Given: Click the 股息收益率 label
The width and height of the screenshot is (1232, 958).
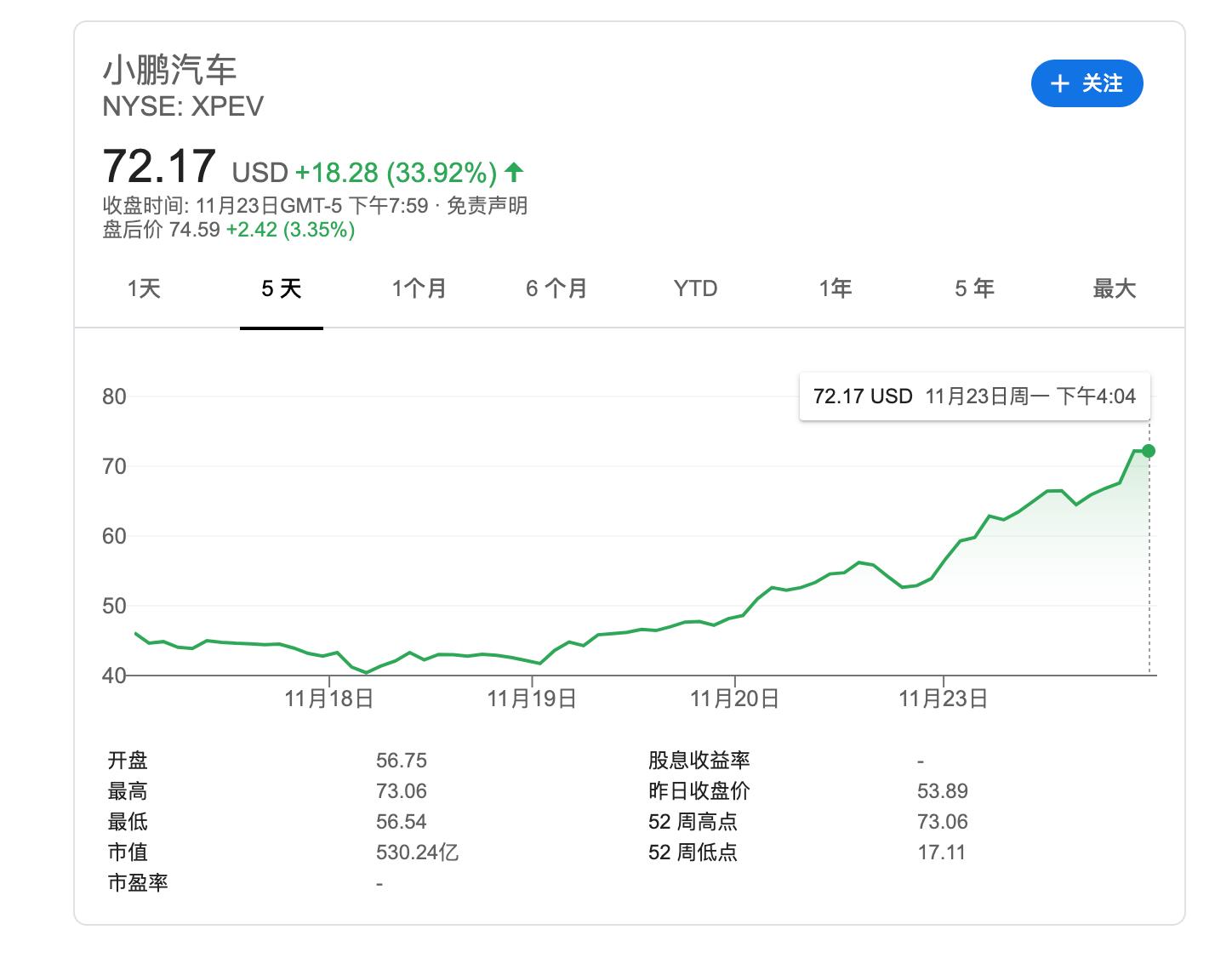Looking at the screenshot, I should coord(699,761).
